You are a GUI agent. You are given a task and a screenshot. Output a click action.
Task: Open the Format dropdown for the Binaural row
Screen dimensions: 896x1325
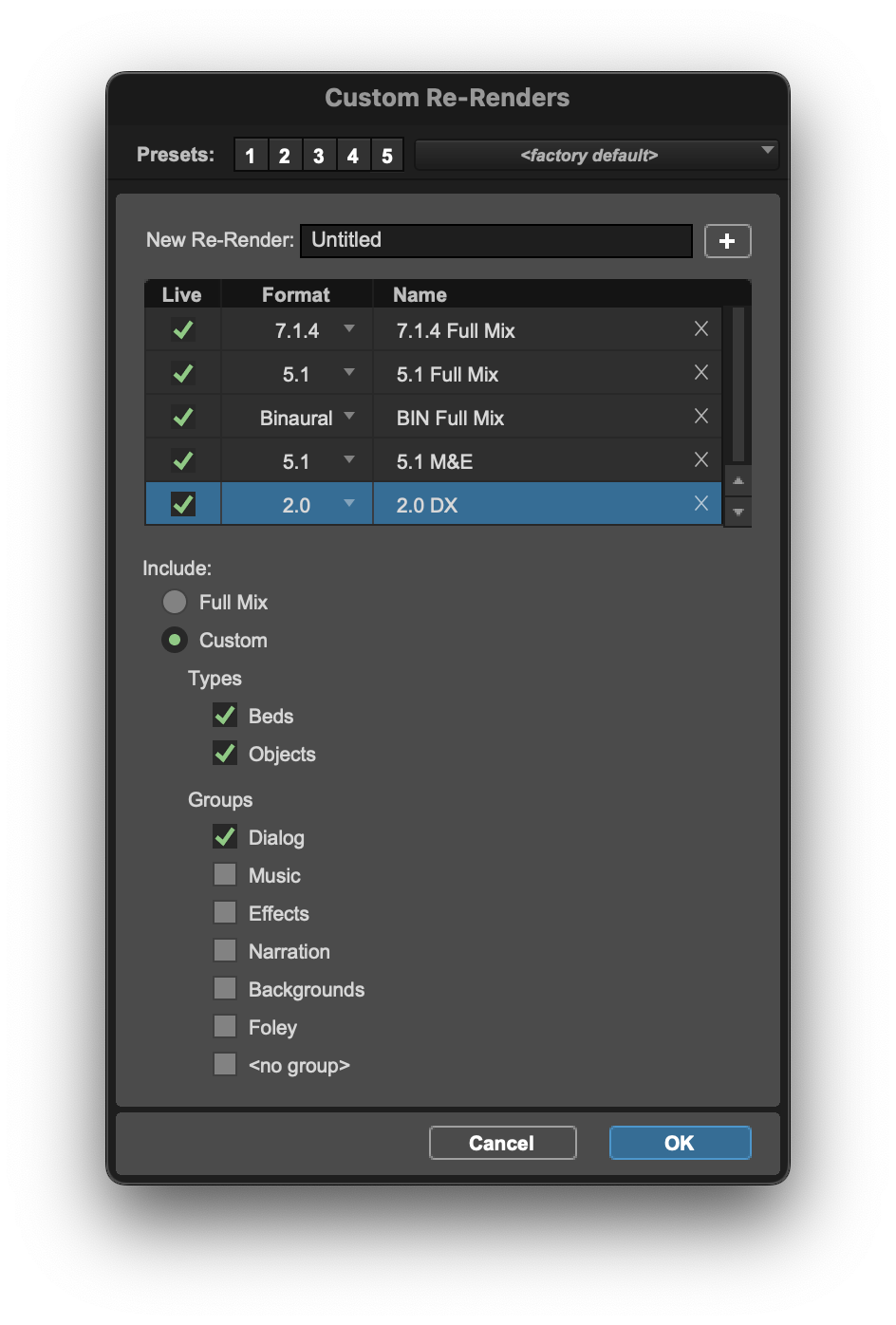[x=349, y=417]
